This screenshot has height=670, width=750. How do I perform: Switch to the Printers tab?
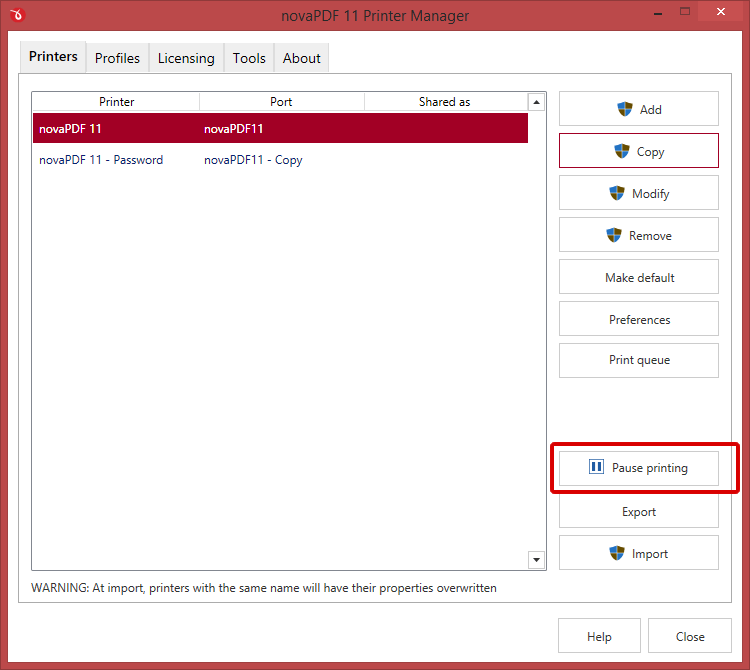[53, 57]
